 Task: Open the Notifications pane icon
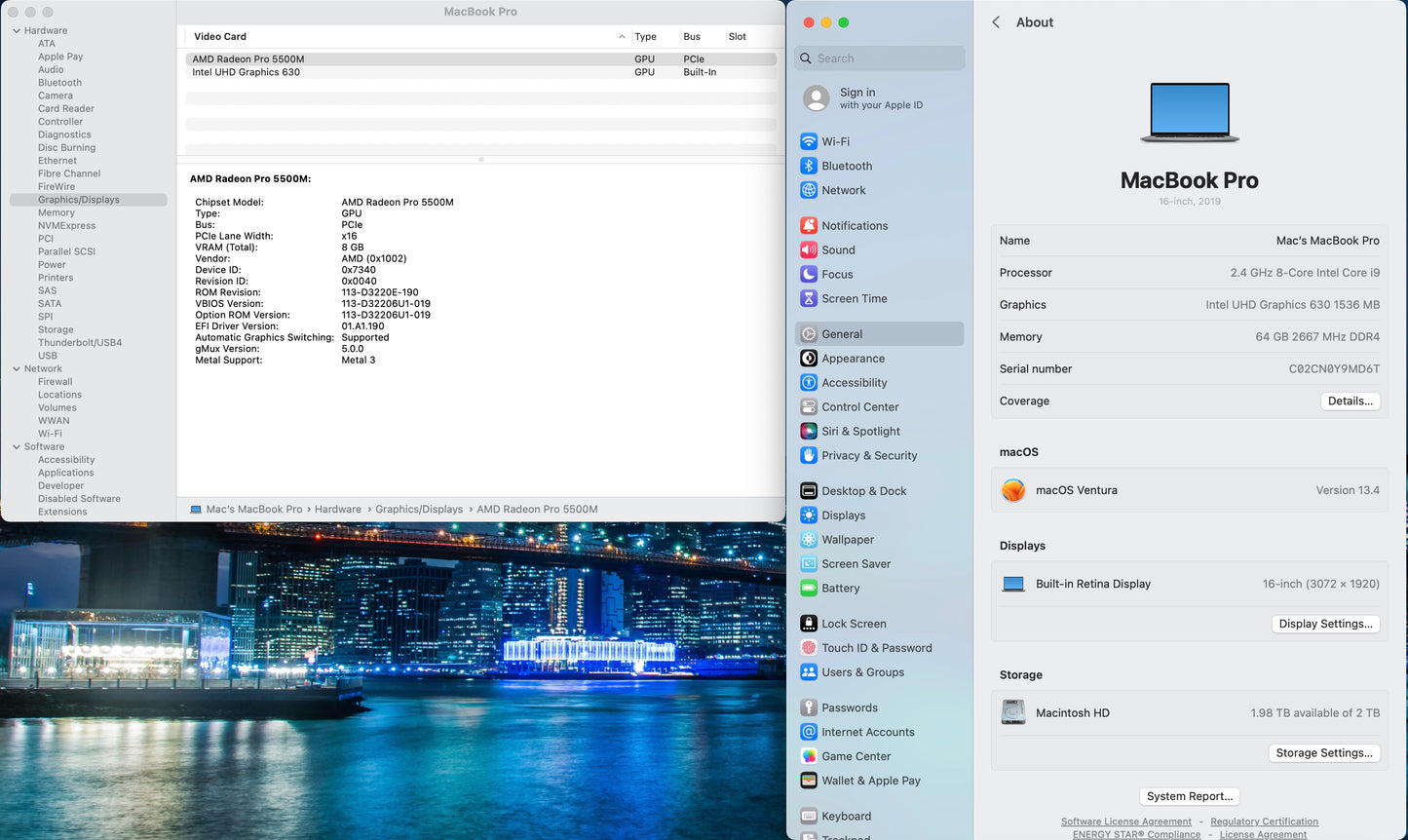point(809,225)
